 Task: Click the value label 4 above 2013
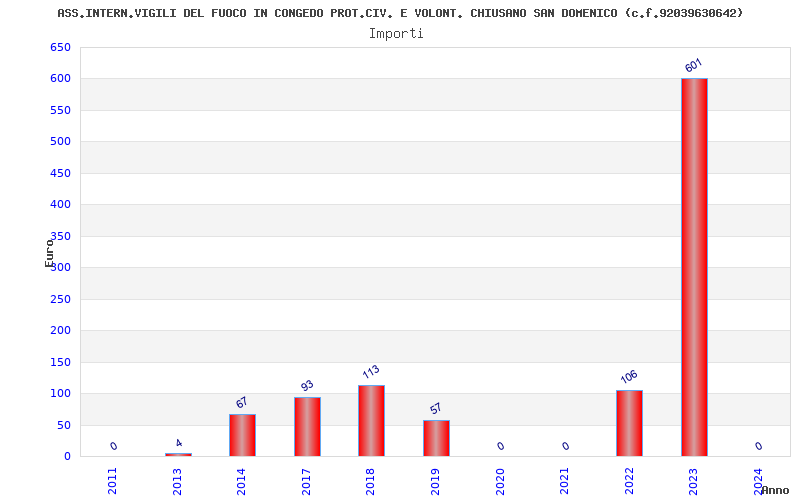tap(179, 443)
